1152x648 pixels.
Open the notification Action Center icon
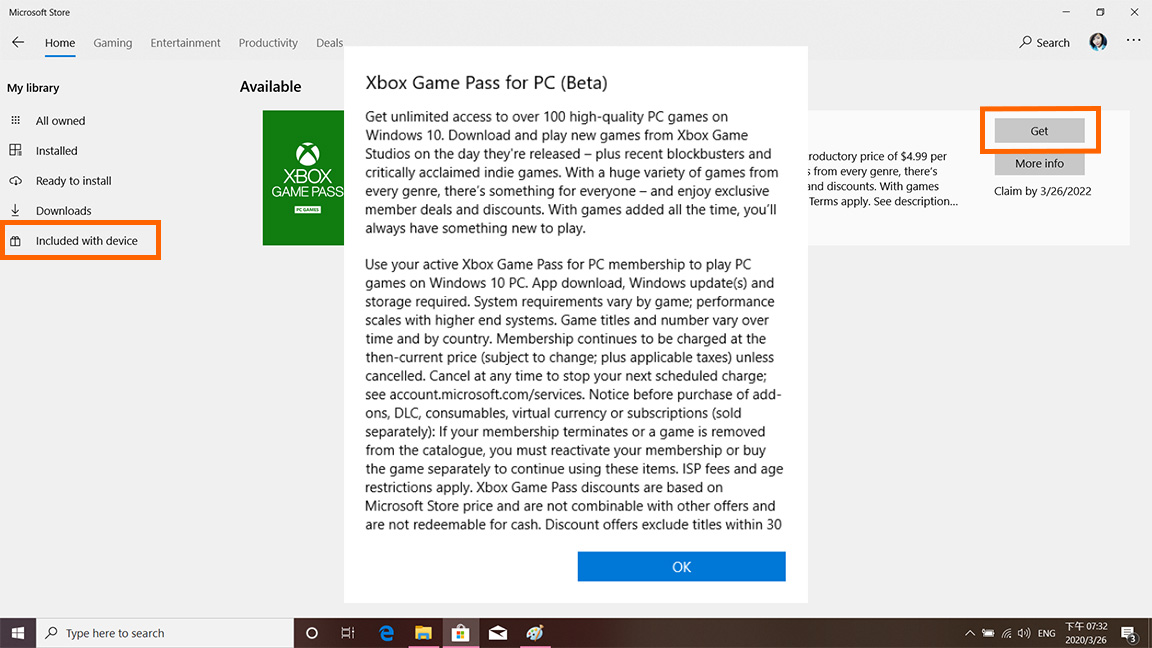click(x=1129, y=633)
